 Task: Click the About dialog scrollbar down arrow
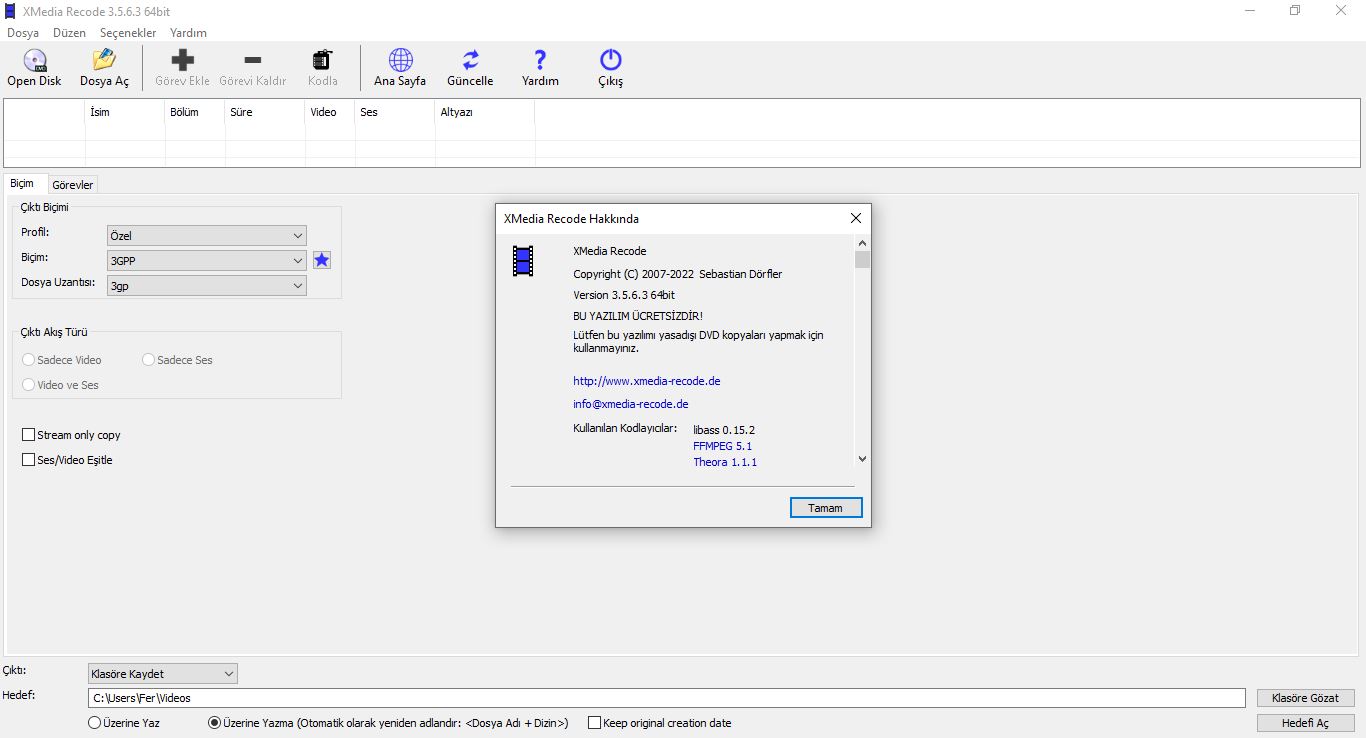coord(862,459)
